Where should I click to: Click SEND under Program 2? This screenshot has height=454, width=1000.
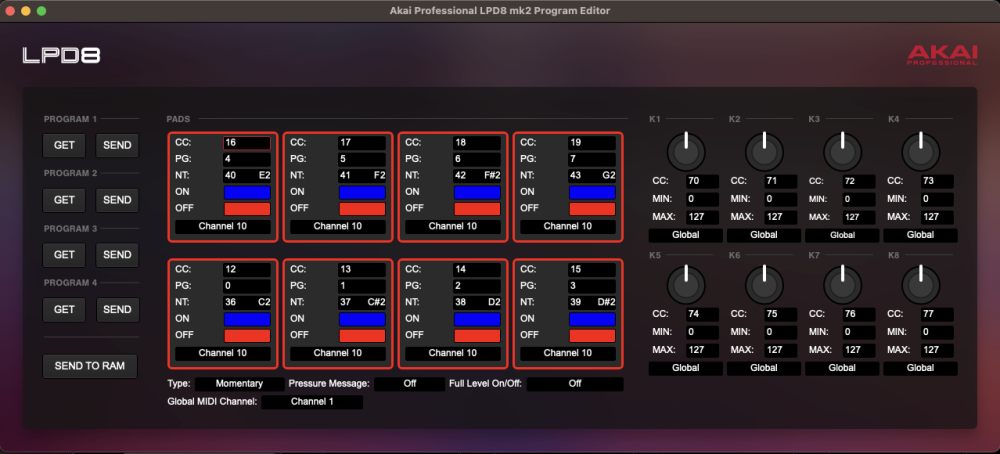tap(117, 200)
